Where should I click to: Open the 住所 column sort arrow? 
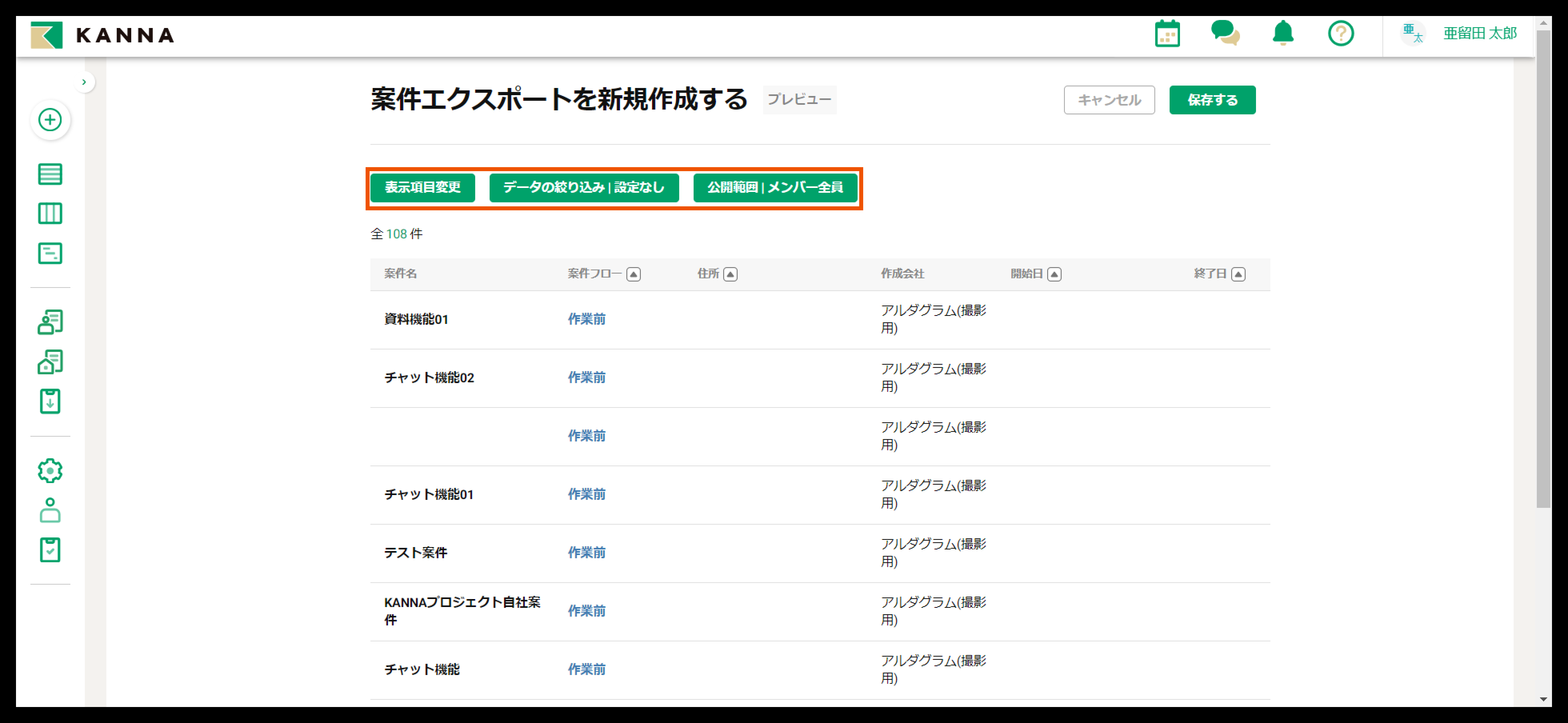pyautogui.click(x=730, y=274)
